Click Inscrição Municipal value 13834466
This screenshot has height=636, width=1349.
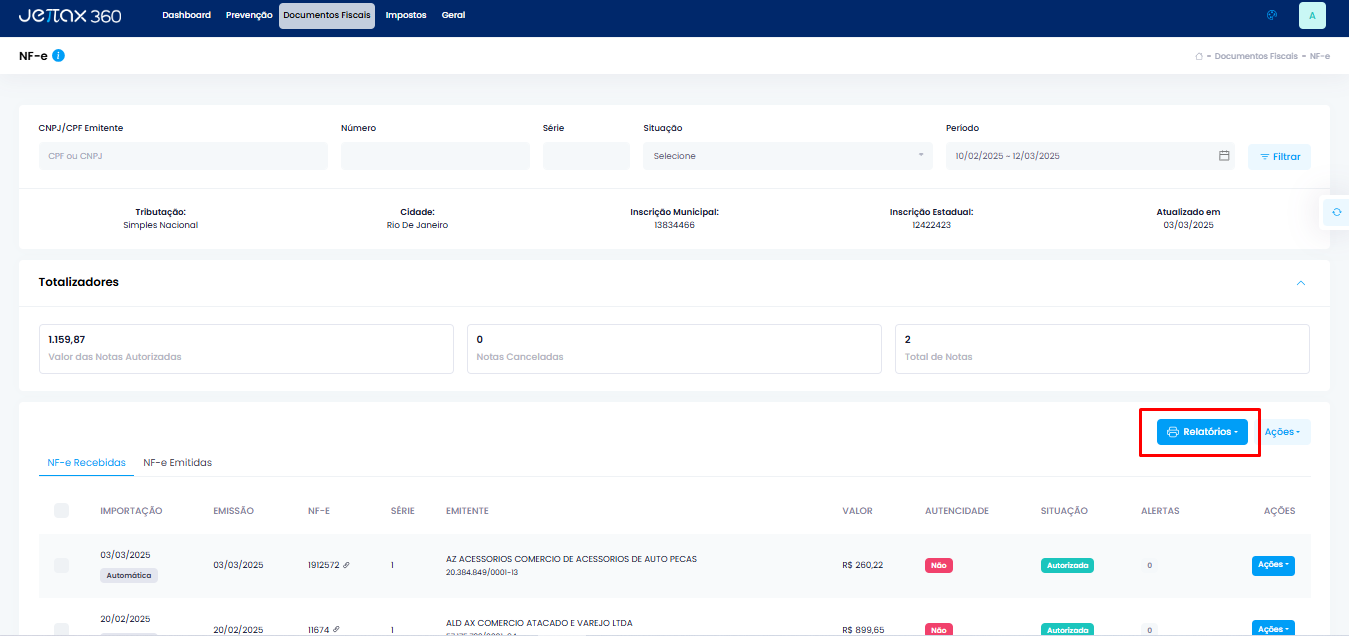pyautogui.click(x=674, y=225)
